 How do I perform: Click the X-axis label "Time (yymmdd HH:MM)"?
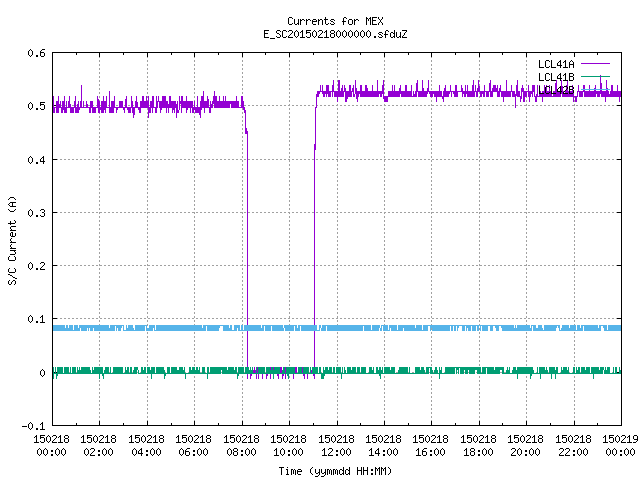(335, 471)
